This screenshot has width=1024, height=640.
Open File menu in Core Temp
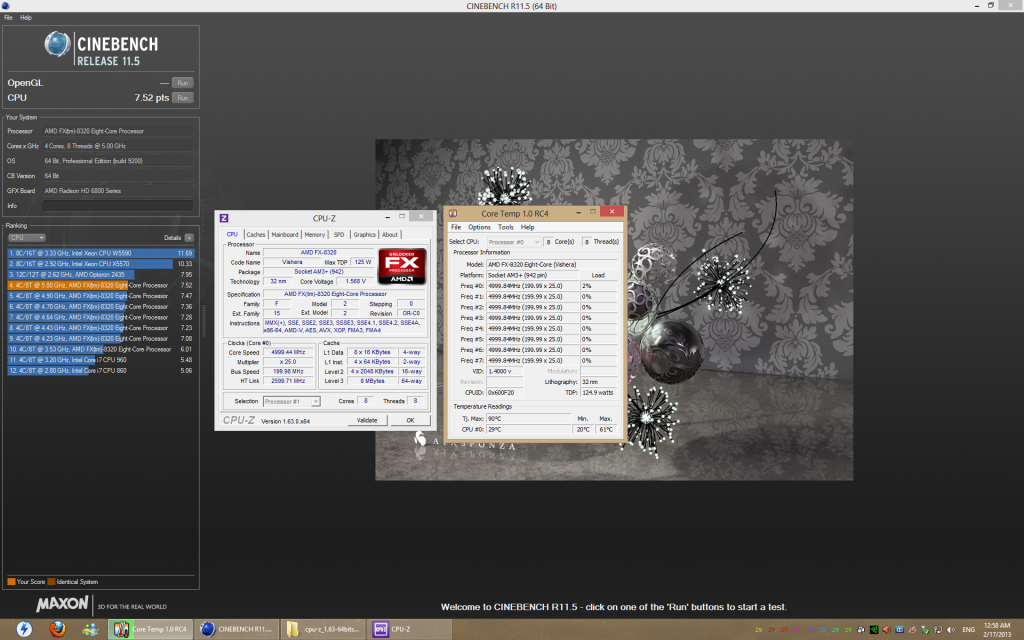[x=456, y=227]
